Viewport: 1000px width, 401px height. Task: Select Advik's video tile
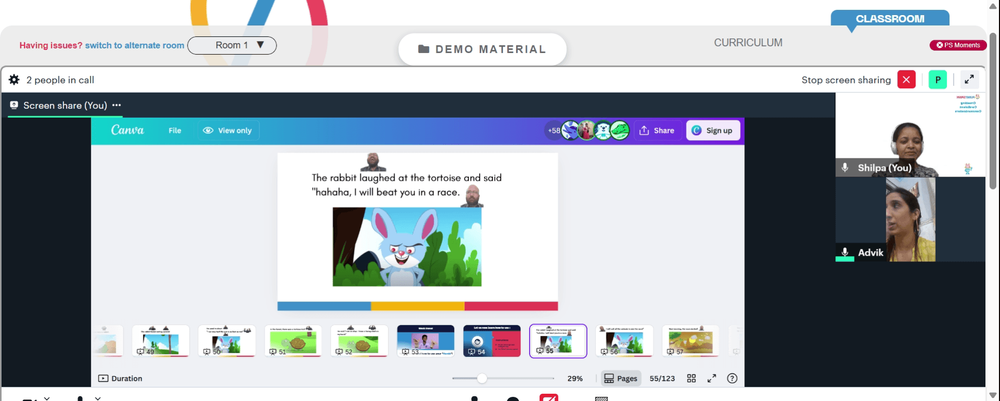tap(911, 219)
